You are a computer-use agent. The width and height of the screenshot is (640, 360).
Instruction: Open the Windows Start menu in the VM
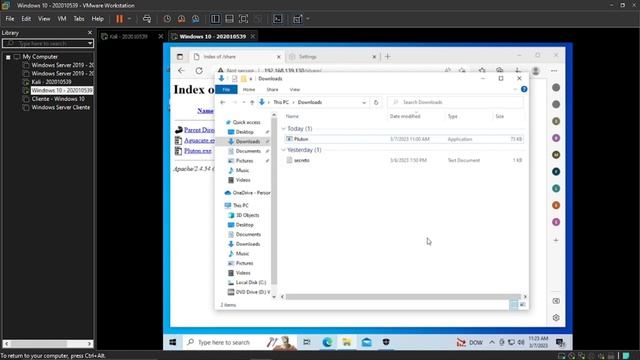tap(173, 342)
